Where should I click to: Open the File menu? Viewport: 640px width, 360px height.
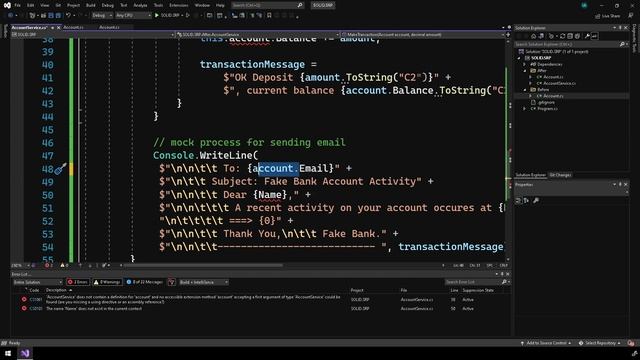(x=17, y=5)
